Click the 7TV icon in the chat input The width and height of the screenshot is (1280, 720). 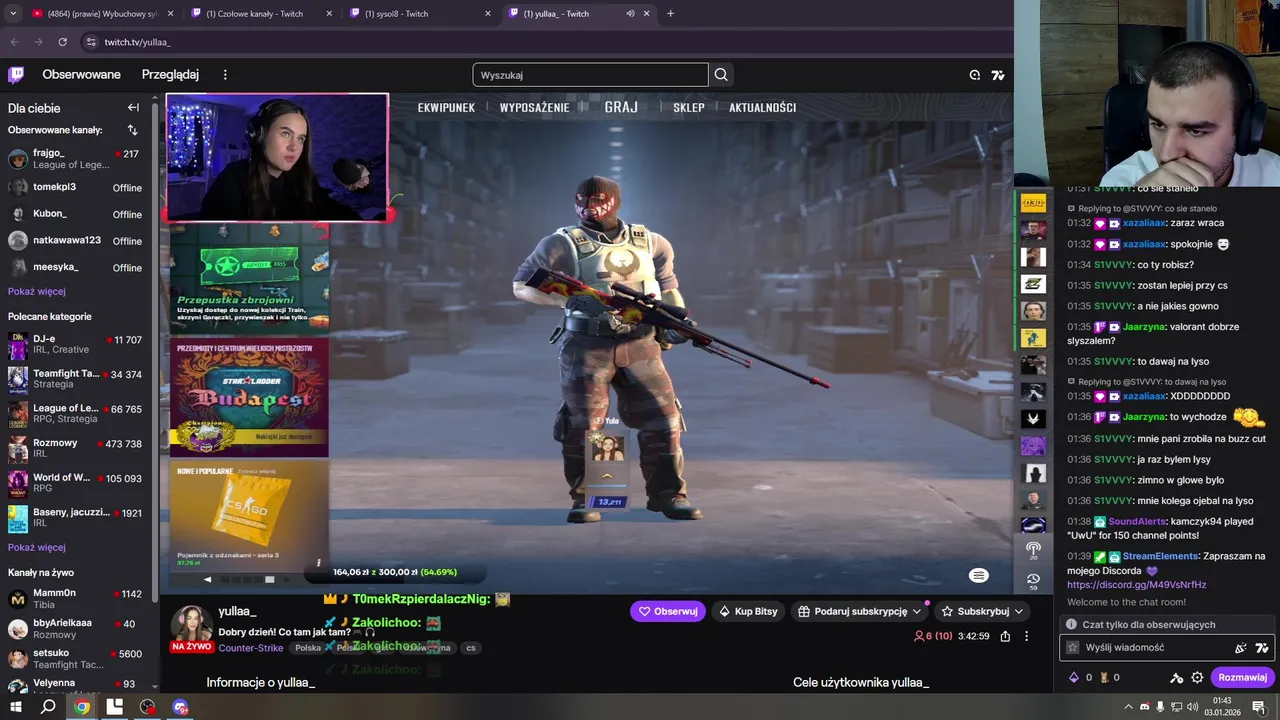[x=1262, y=648]
